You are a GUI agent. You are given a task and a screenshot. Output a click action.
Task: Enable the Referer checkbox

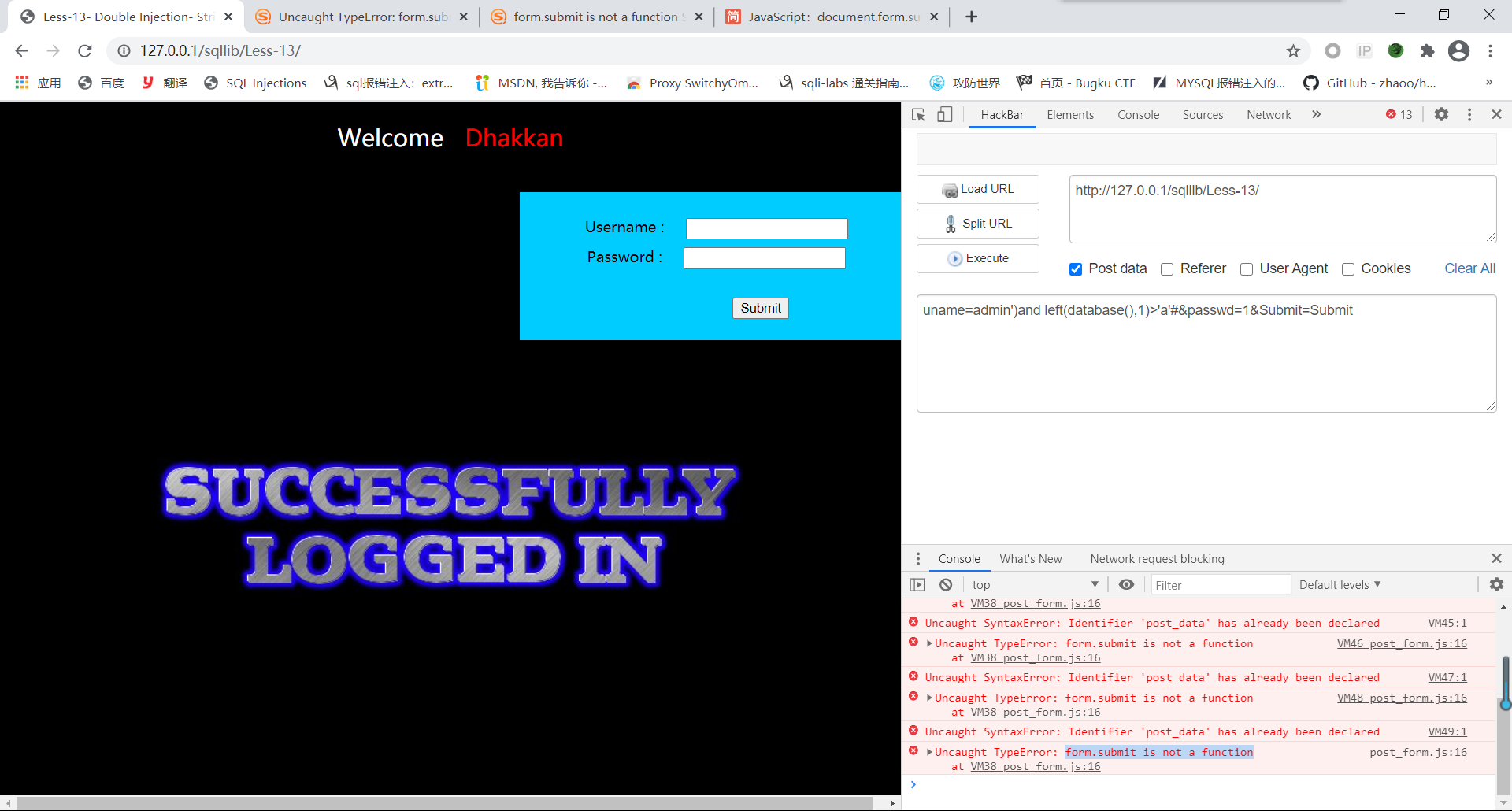1167,269
